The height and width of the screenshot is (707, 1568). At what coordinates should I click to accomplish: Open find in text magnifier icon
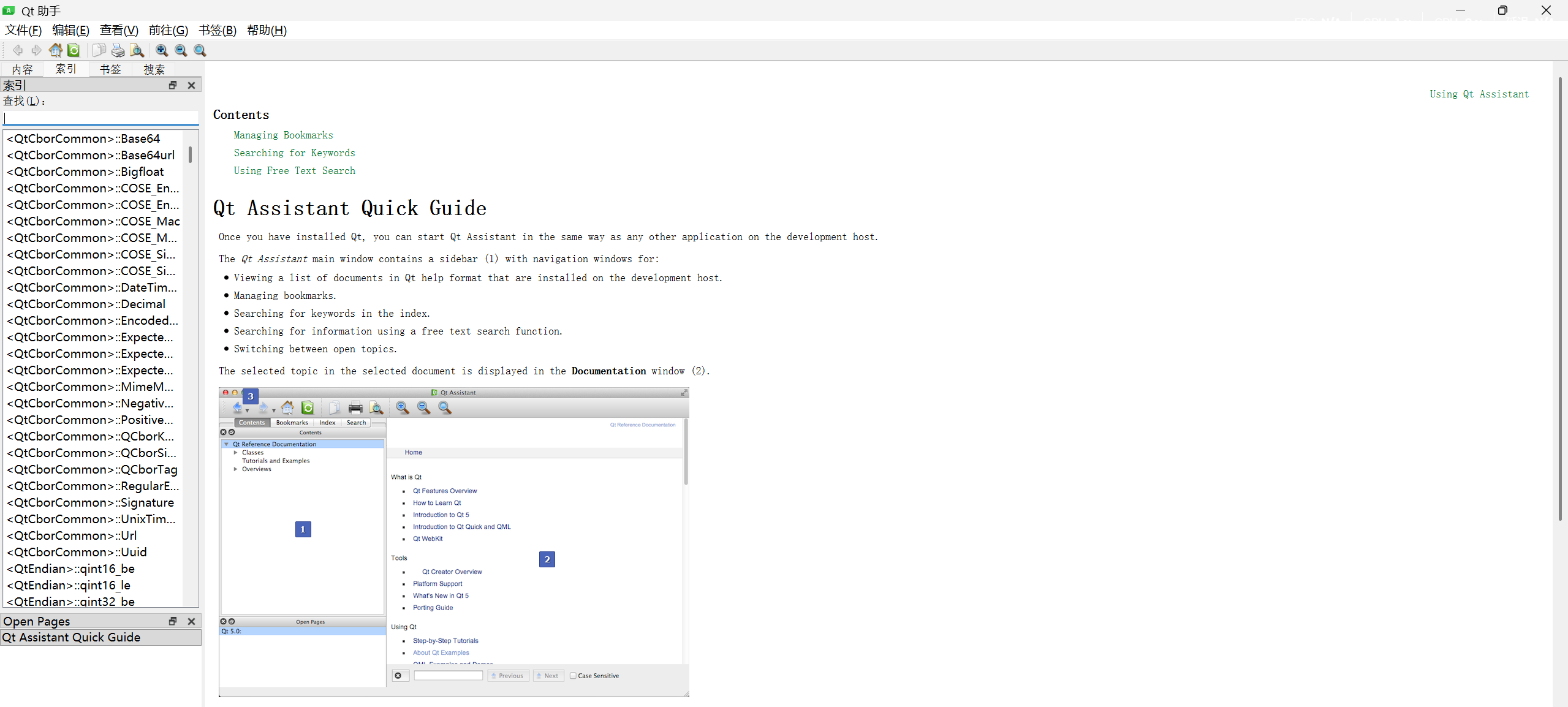pos(137,50)
